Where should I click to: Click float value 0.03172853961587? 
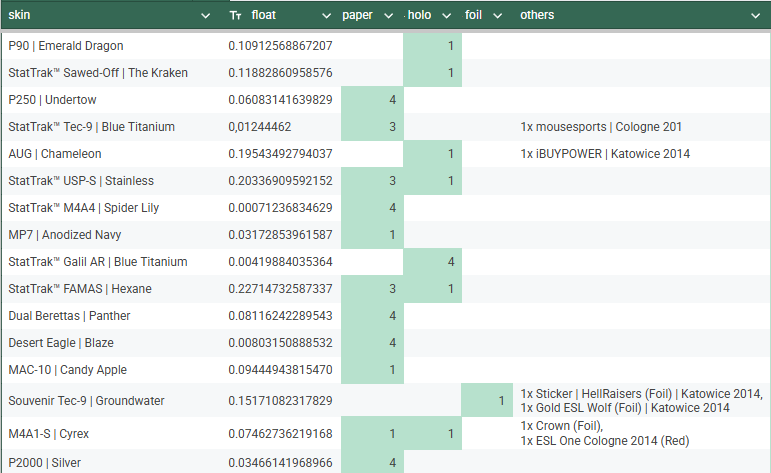pyautogui.click(x=280, y=235)
